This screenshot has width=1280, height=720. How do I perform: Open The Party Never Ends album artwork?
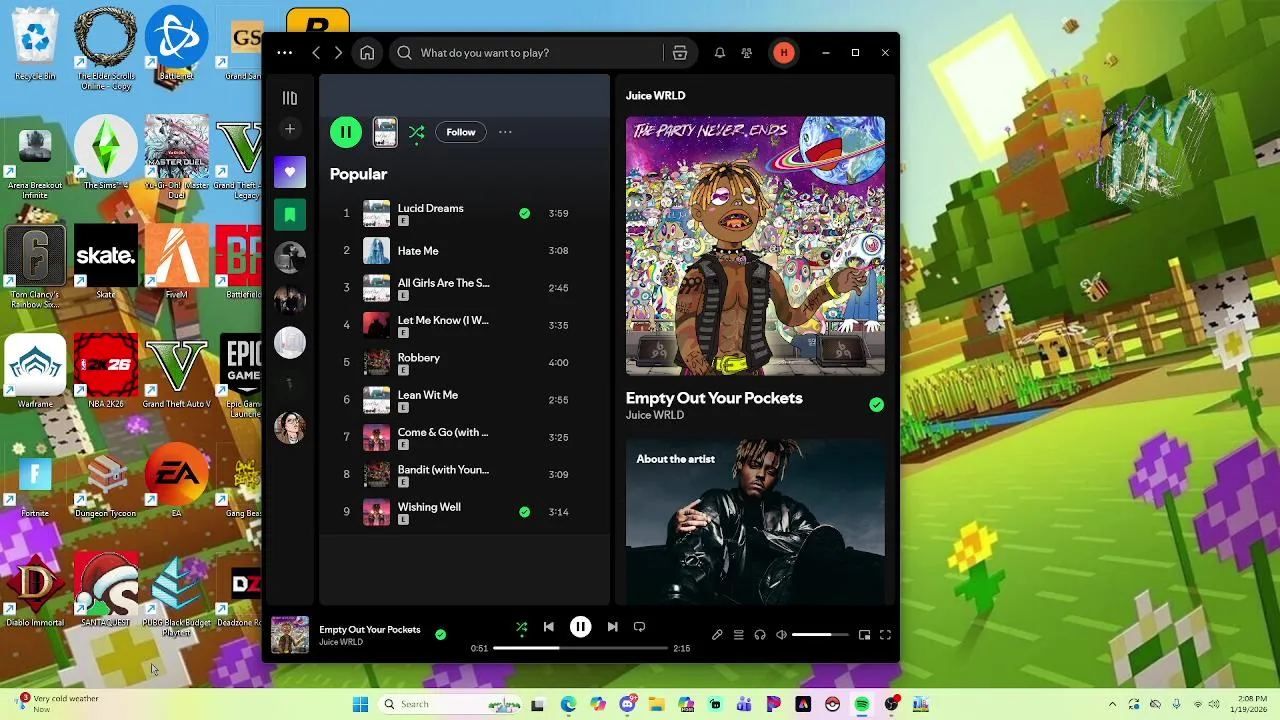tap(755, 245)
